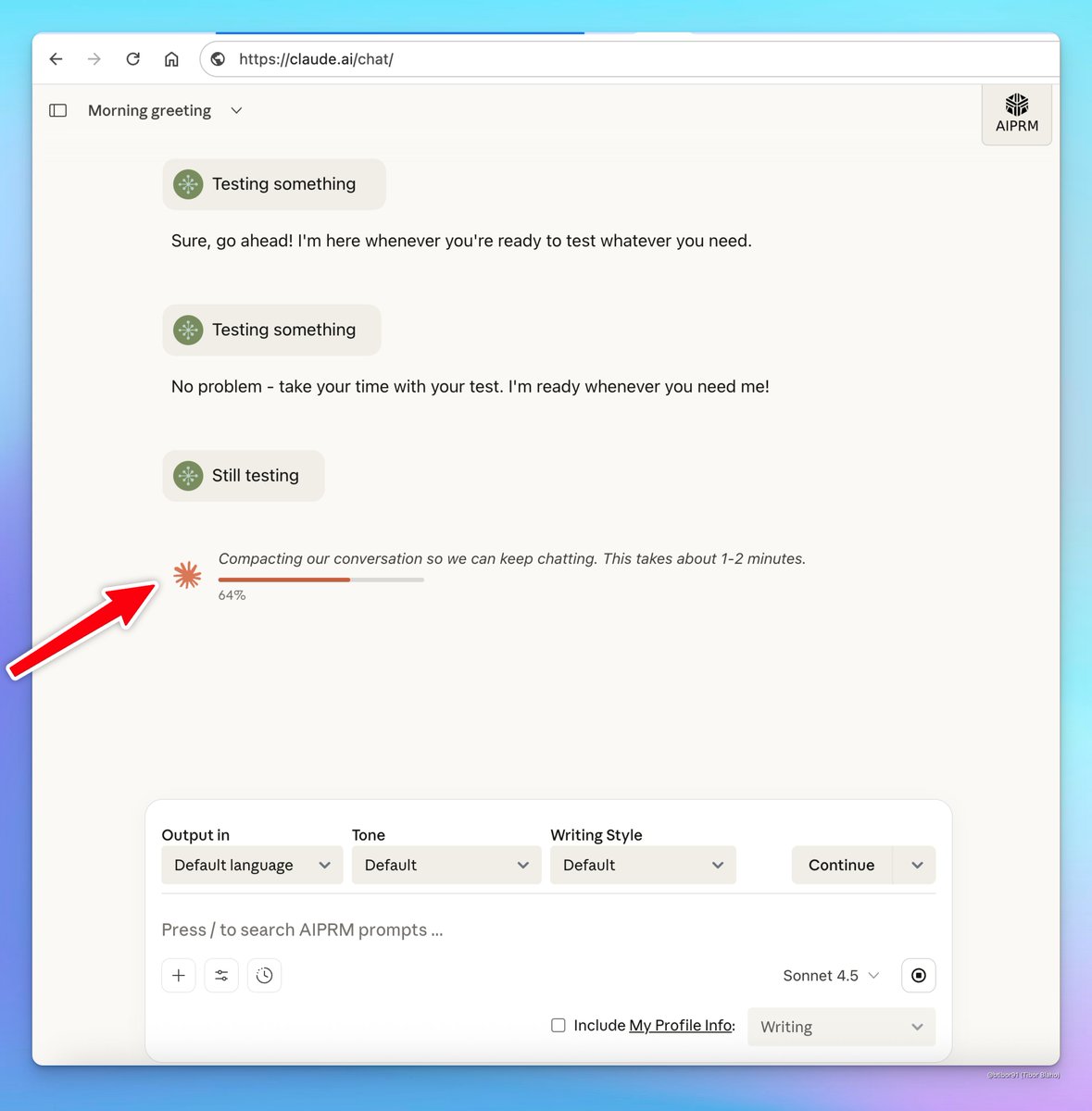Reload the page with the refresh icon

click(x=133, y=59)
